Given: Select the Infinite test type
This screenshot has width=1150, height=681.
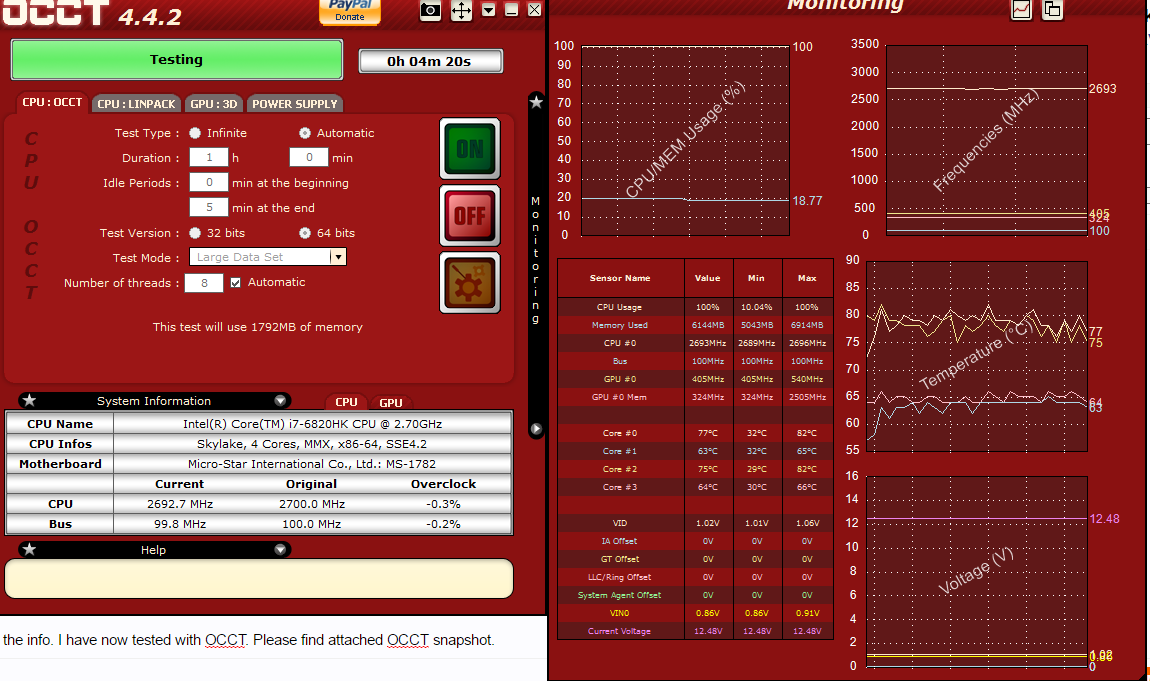Looking at the screenshot, I should [x=195, y=133].
